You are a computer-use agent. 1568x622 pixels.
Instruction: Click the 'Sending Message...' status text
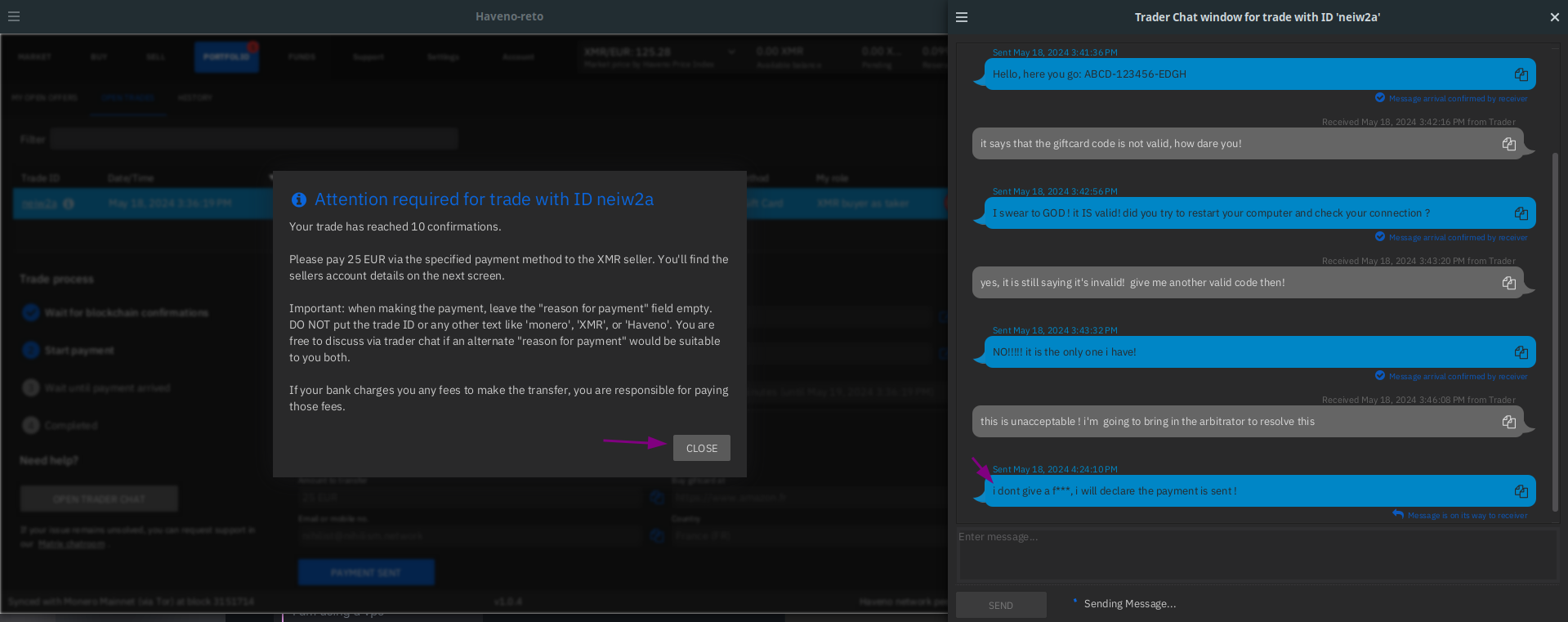point(1130,604)
